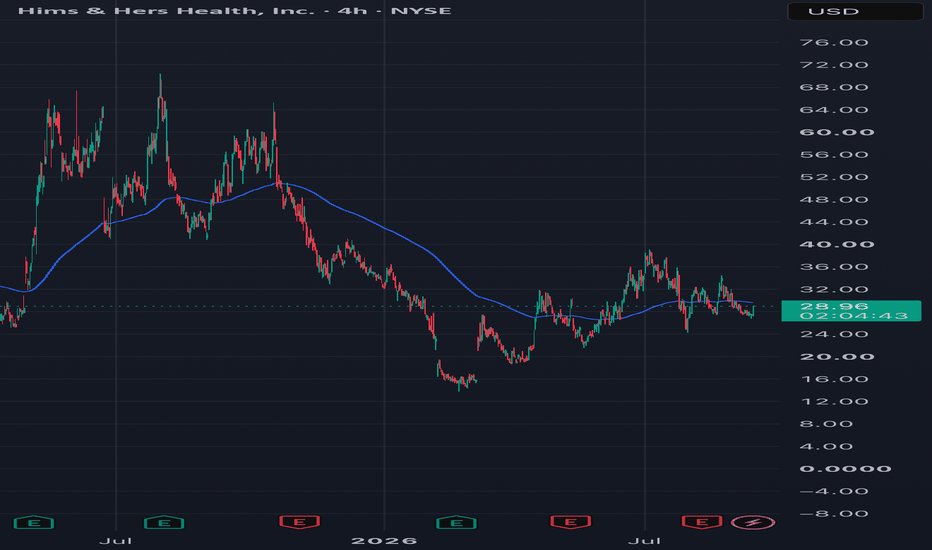Click the first Jul time axis label
Image resolution: width=932 pixels, height=550 pixels.
click(x=115, y=541)
